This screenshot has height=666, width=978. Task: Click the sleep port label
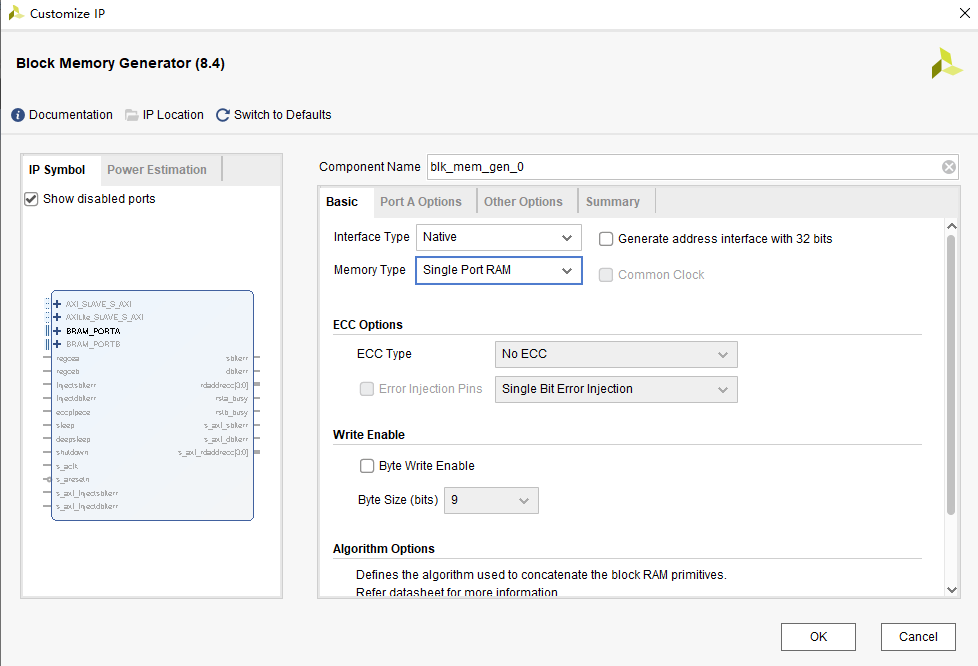coord(65,425)
